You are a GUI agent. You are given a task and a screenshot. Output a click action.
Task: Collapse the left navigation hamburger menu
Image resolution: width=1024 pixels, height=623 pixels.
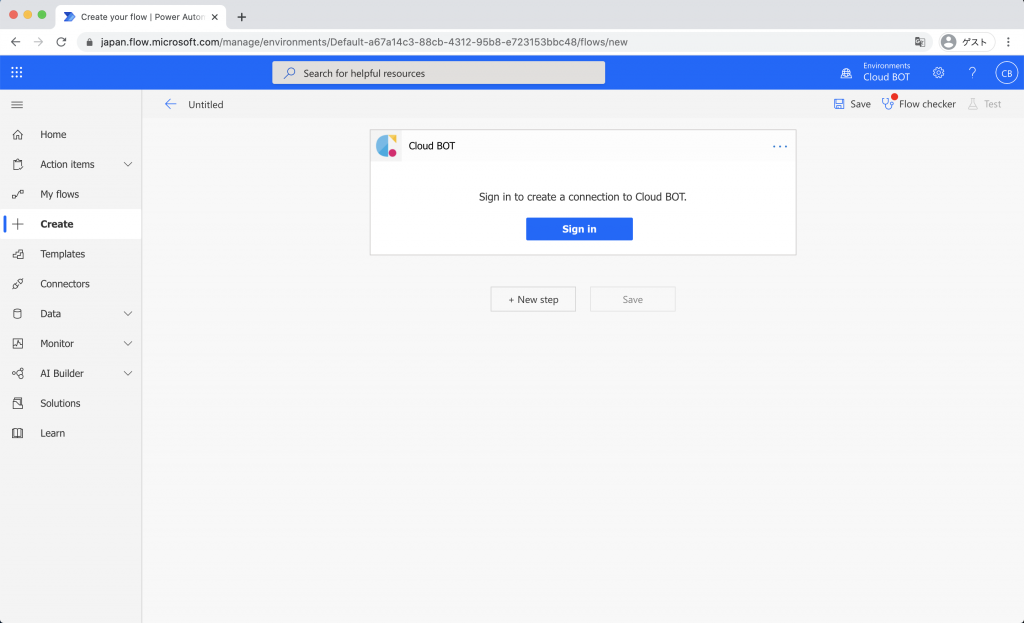click(x=17, y=104)
